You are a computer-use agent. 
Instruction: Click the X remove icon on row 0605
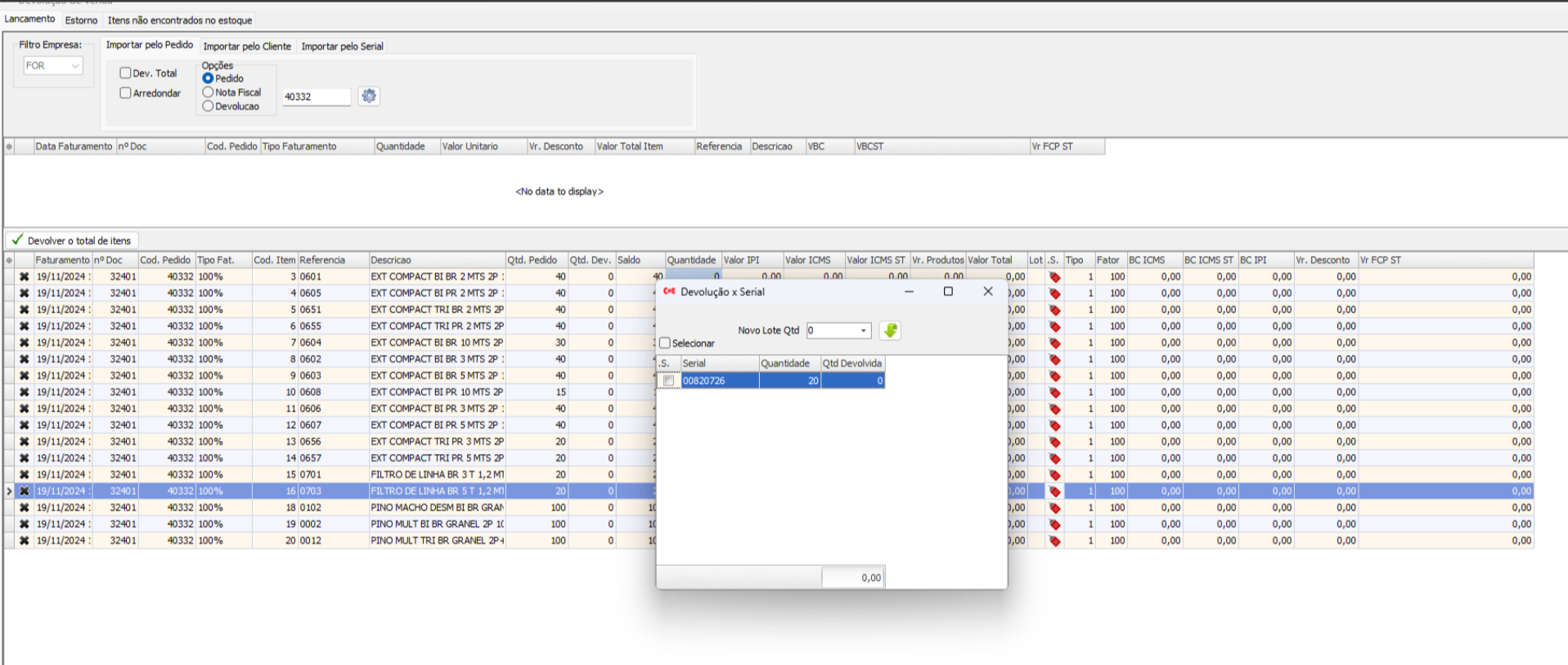tap(25, 294)
